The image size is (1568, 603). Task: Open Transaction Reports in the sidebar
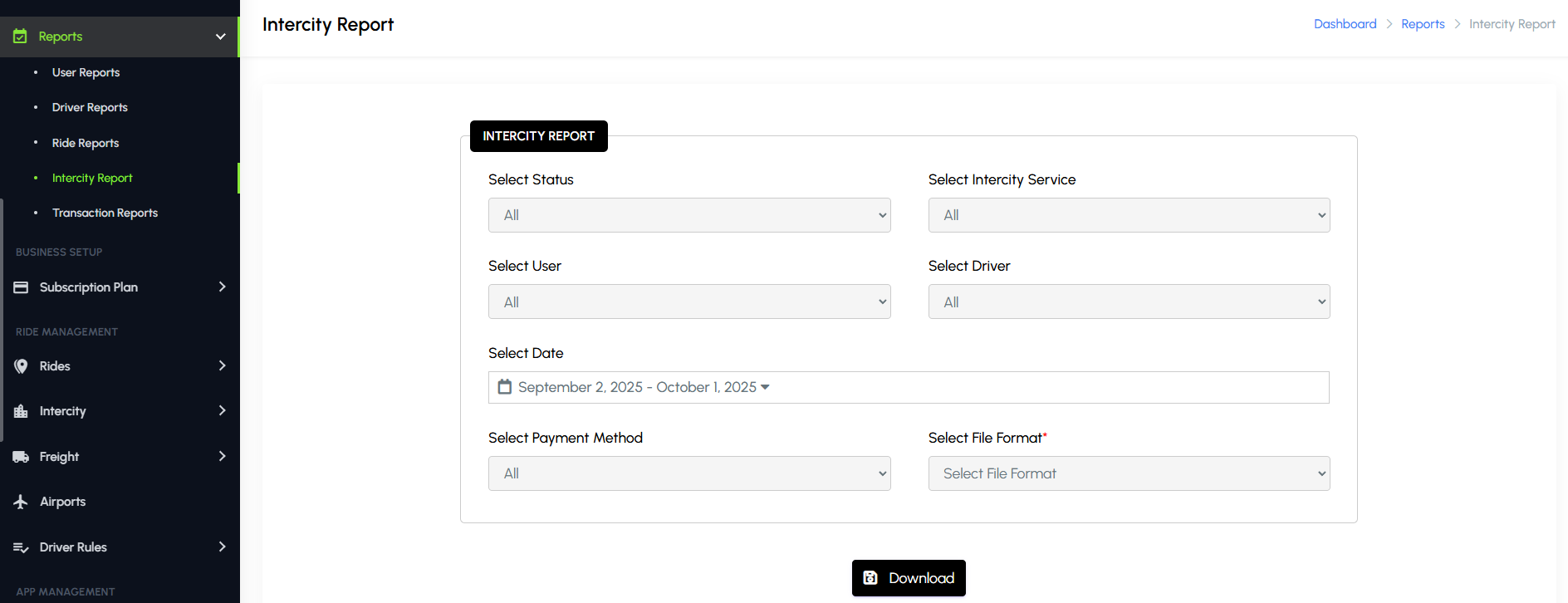point(105,213)
